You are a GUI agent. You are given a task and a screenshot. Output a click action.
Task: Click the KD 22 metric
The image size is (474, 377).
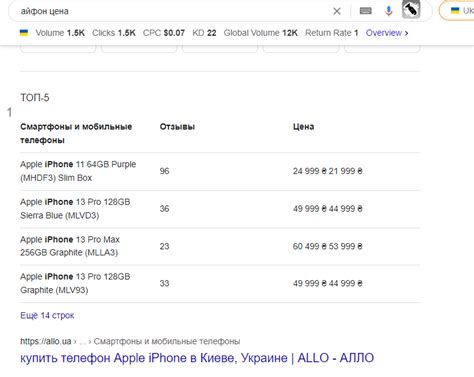click(x=204, y=33)
